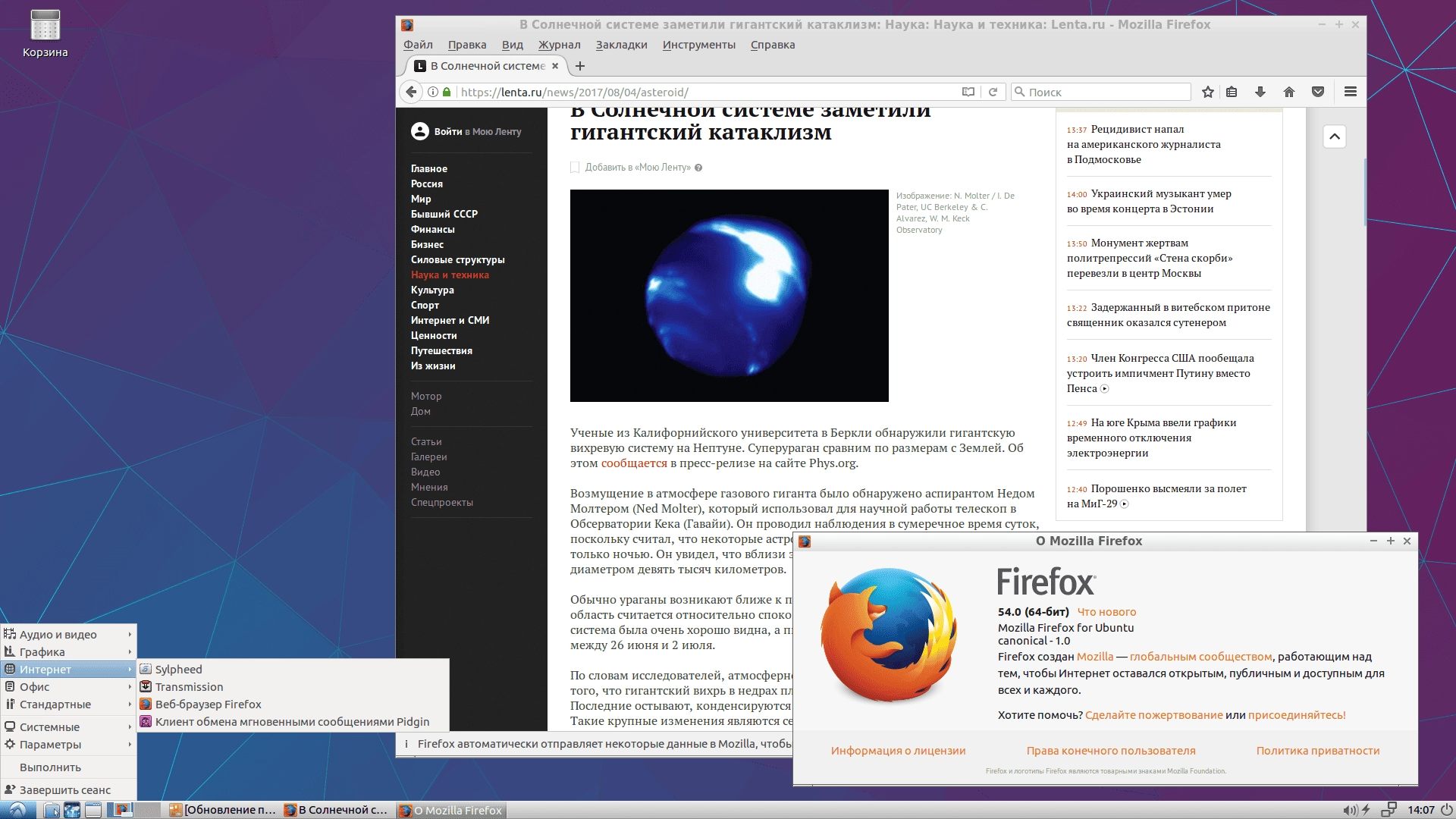This screenshot has width=1456, height=819.
Task: Open the Журнал menu
Action: click(559, 45)
